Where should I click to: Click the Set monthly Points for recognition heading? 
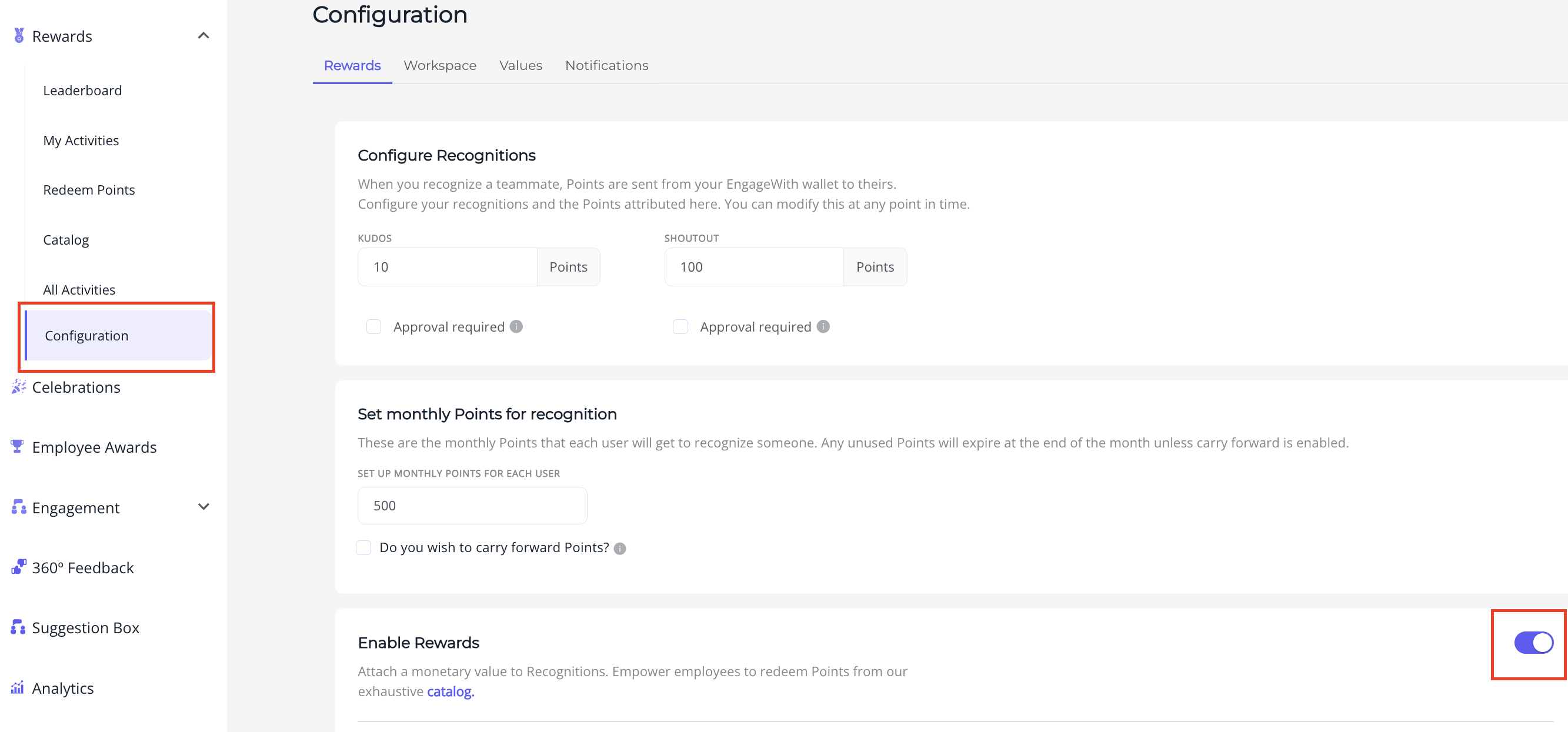coord(487,415)
